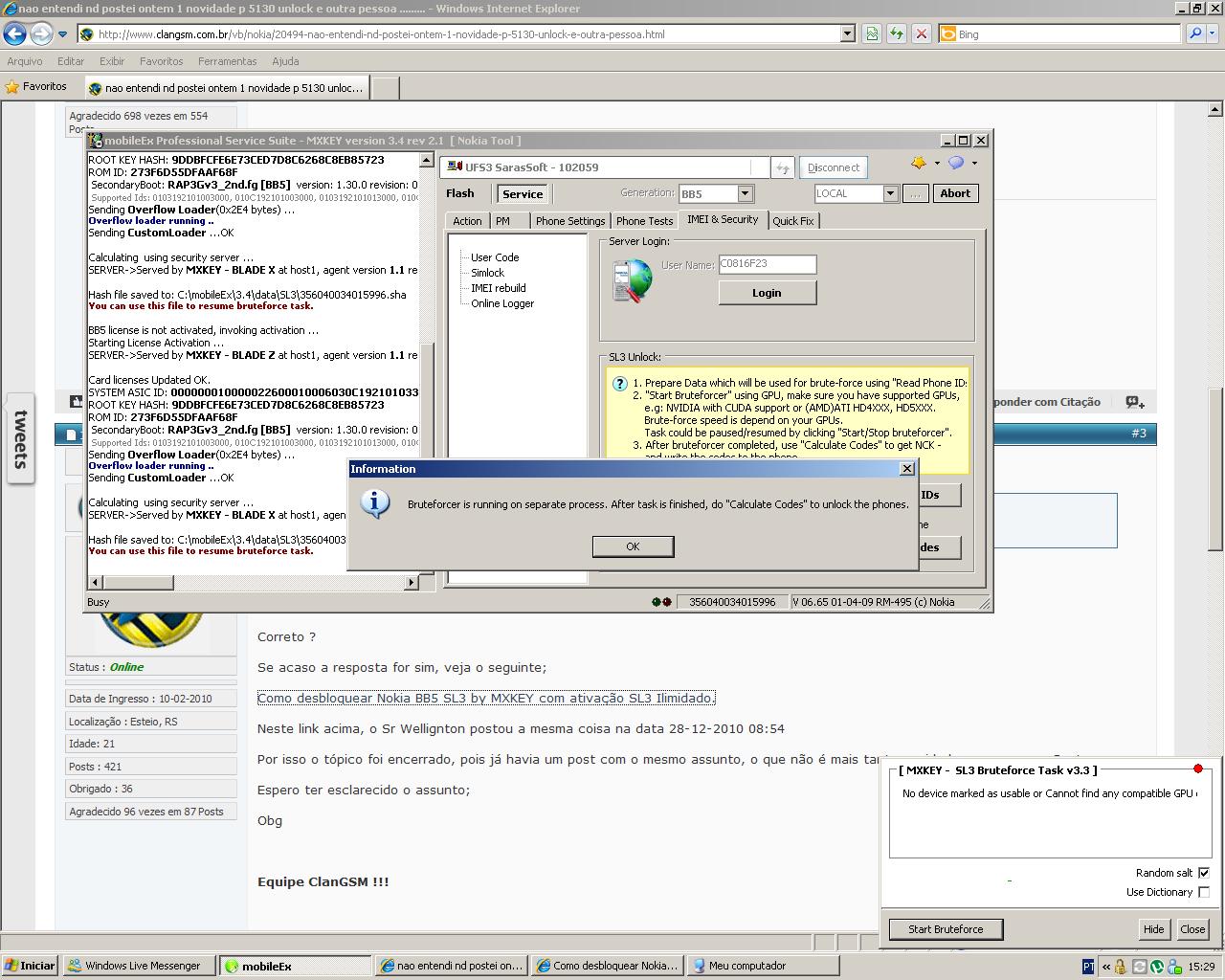Open the Quick Fix tab

point(793,221)
